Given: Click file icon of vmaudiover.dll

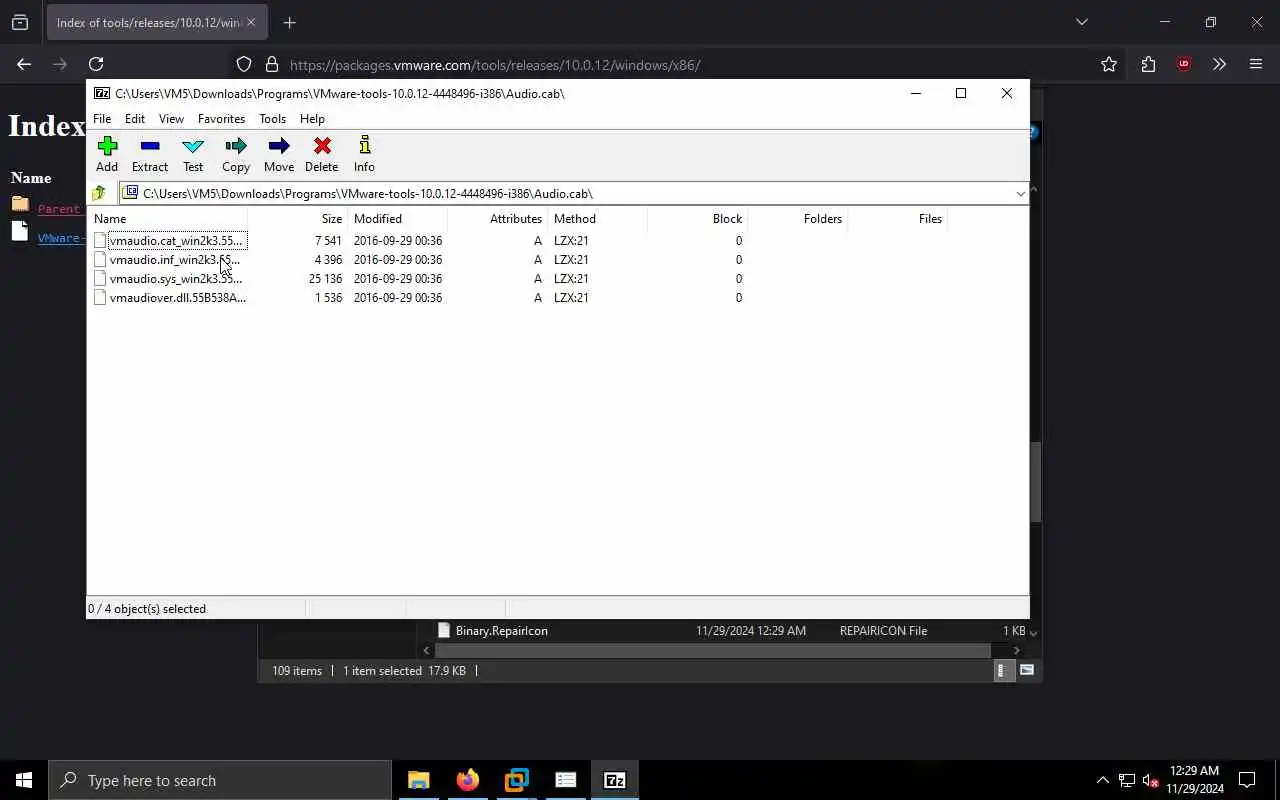Looking at the screenshot, I should [x=100, y=298].
